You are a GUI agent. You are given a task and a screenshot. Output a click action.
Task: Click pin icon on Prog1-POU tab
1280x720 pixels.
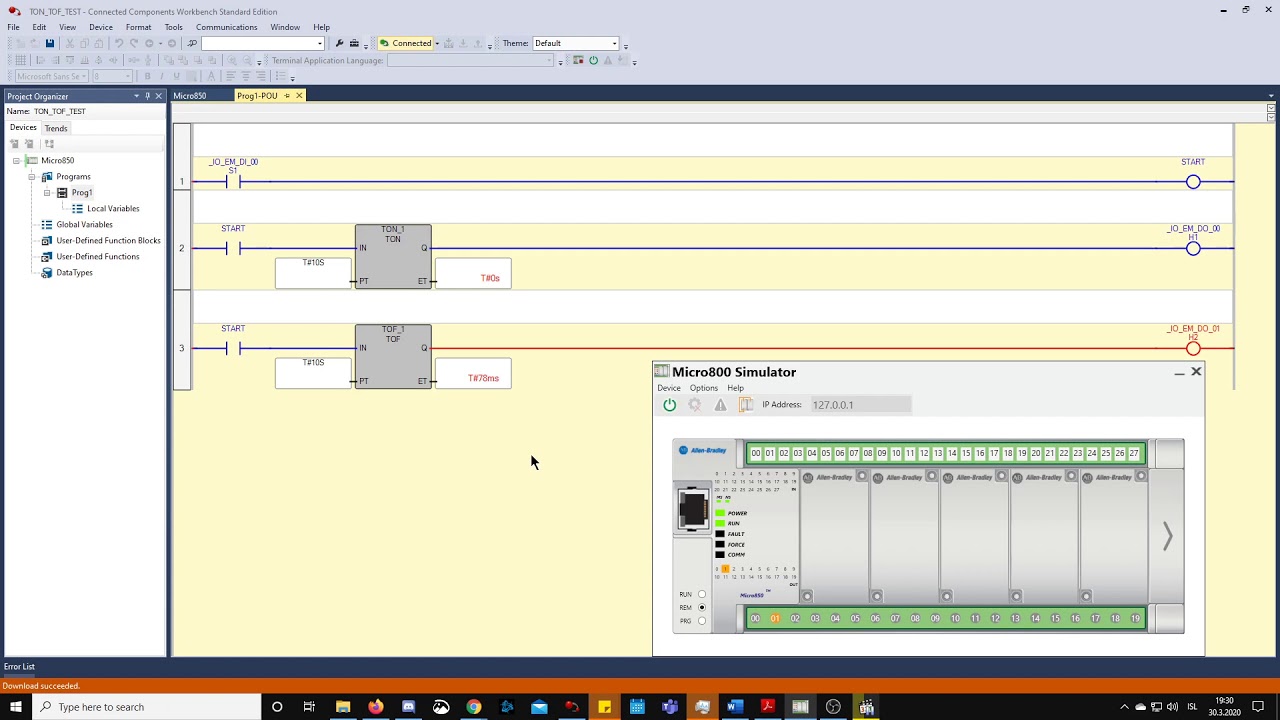(287, 96)
